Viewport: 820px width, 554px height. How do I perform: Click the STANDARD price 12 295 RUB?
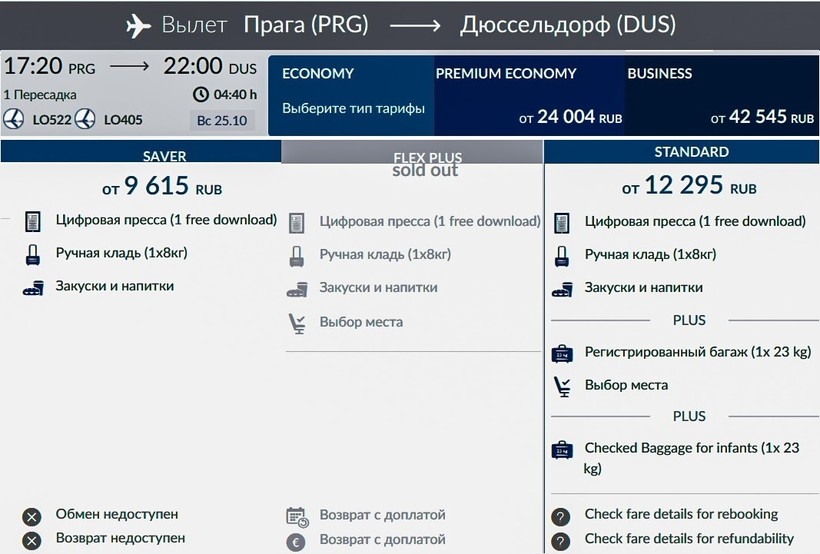[x=689, y=185]
